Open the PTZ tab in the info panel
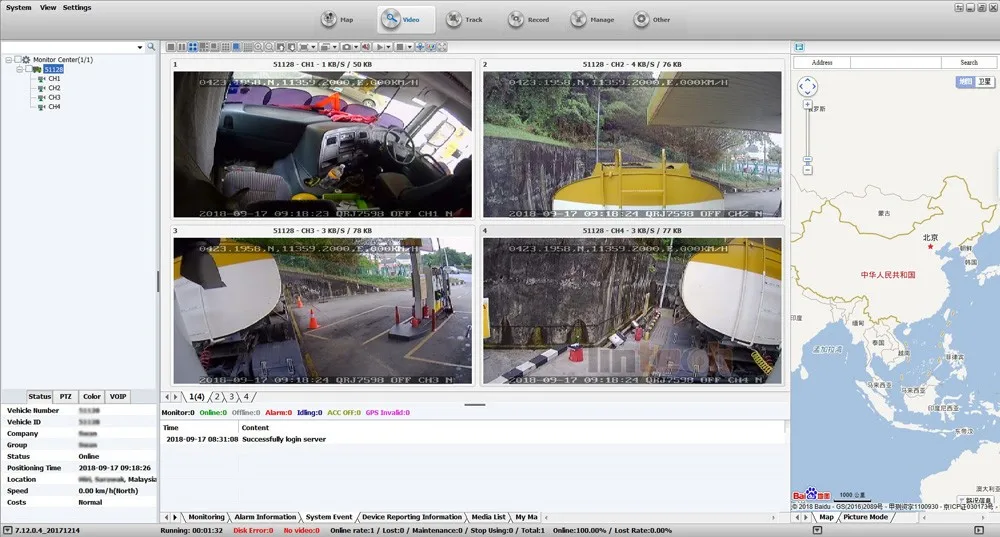 [66, 397]
